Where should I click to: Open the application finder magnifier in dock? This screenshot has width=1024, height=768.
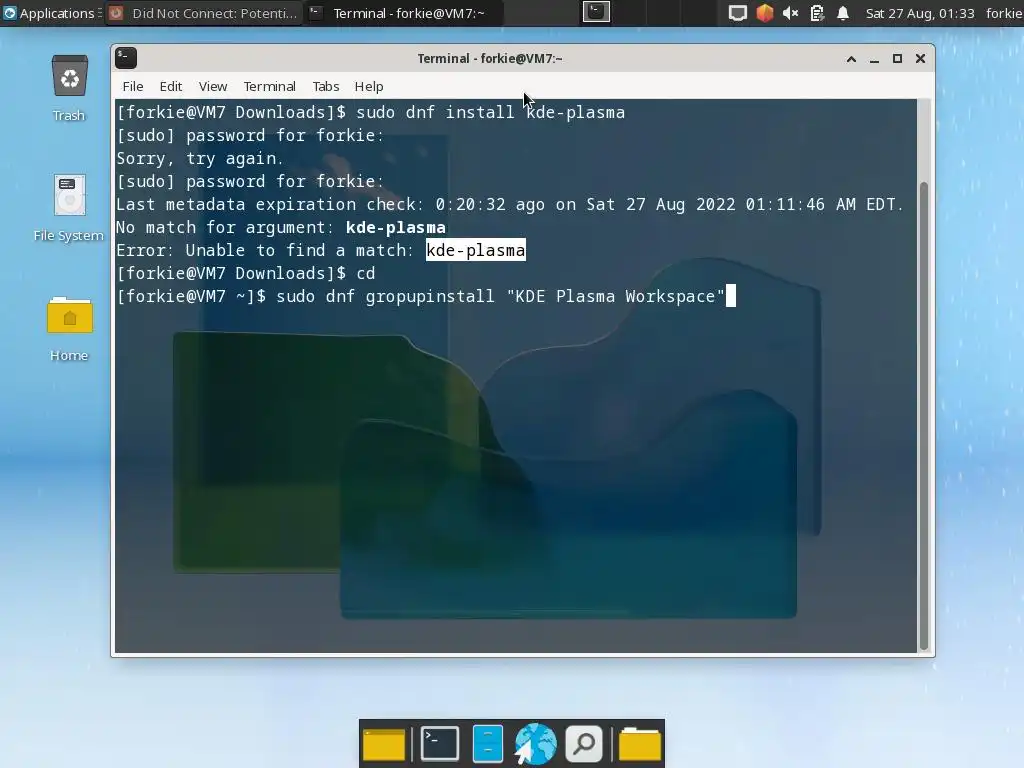pyautogui.click(x=584, y=743)
